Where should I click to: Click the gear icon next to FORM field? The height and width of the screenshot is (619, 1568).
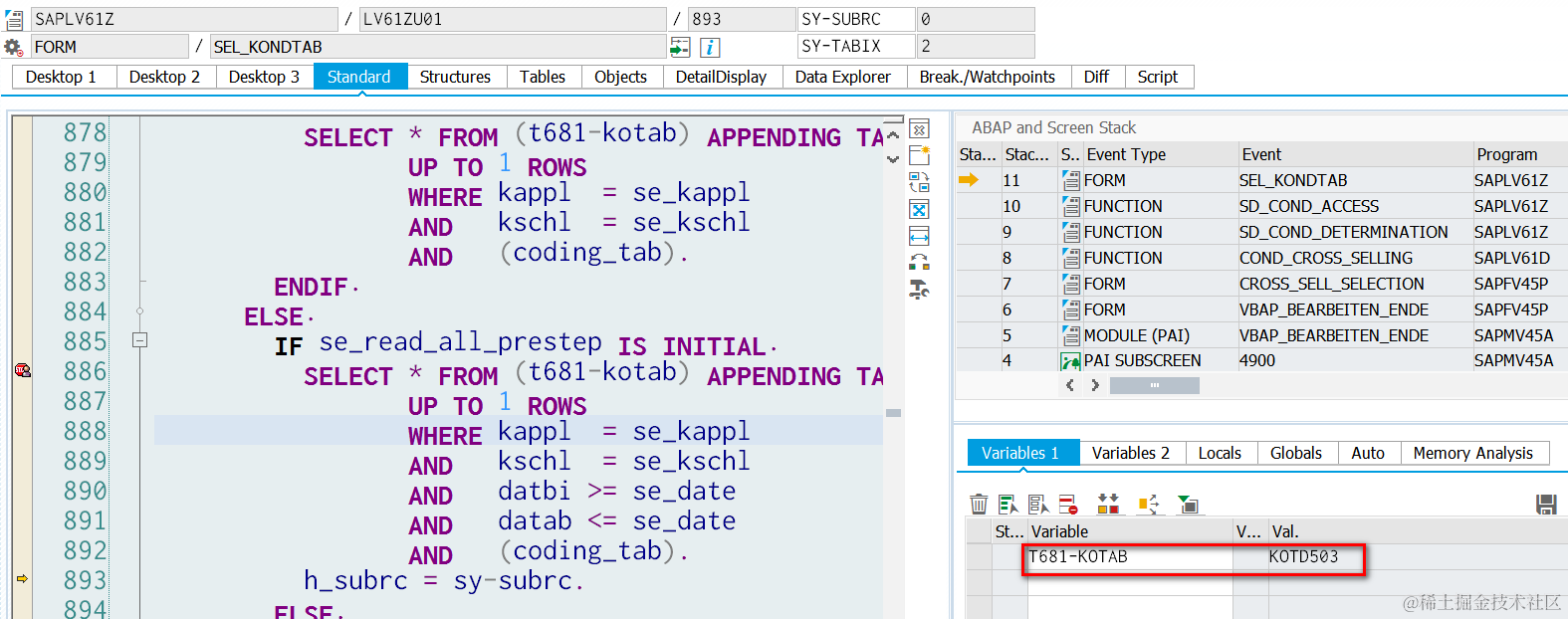[14, 47]
